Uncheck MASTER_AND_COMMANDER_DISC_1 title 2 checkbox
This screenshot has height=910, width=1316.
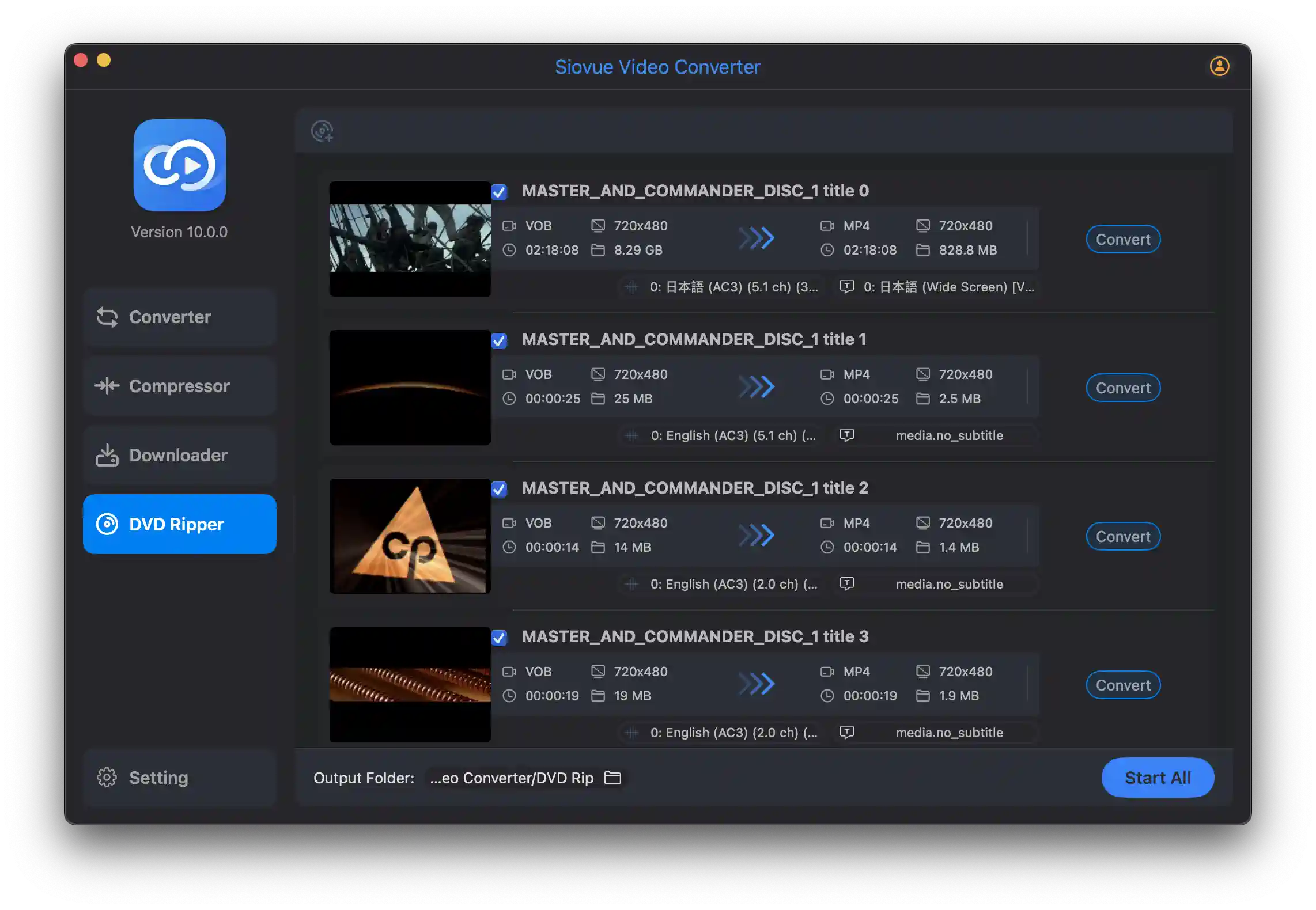499,489
